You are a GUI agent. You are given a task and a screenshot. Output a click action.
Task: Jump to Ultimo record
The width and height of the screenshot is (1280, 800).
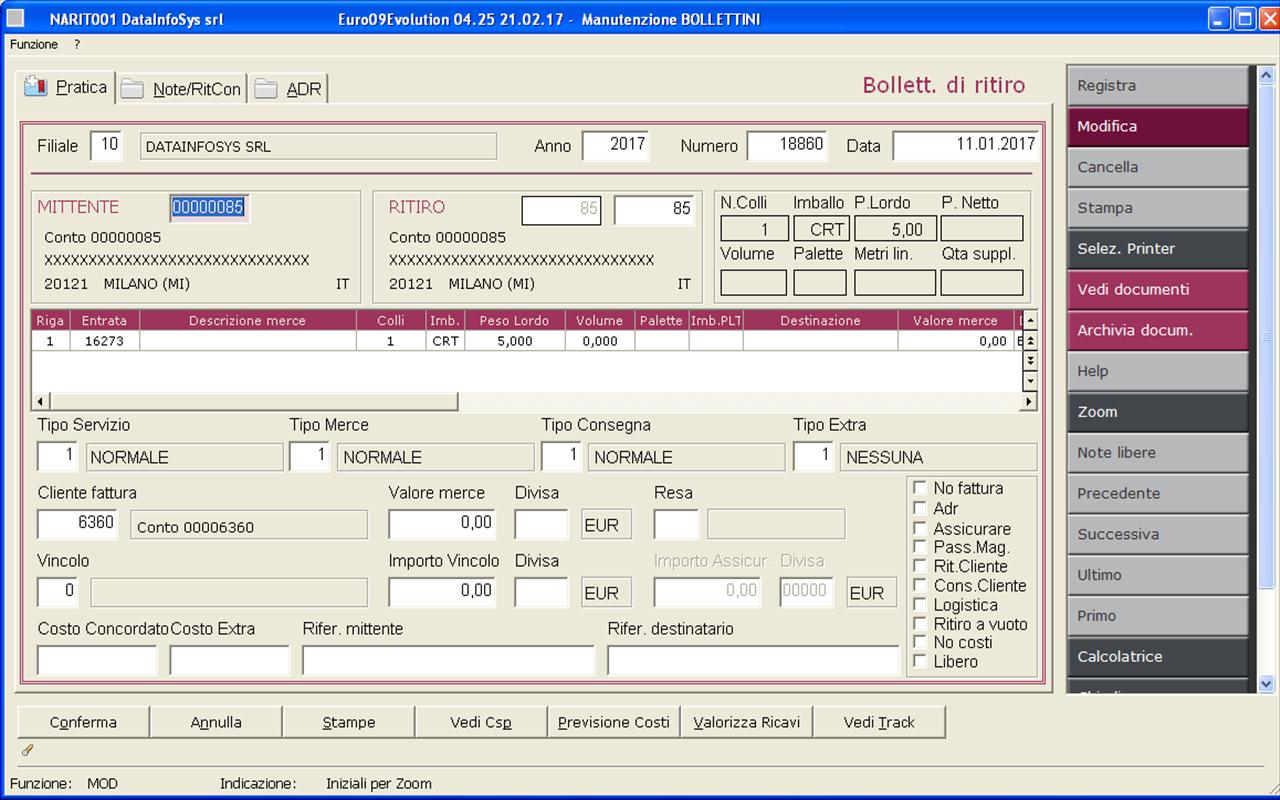click(1158, 576)
